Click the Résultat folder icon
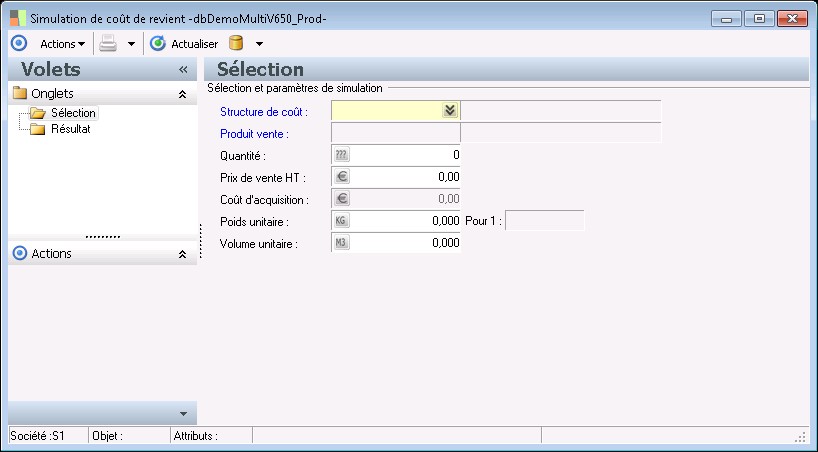 point(38,129)
